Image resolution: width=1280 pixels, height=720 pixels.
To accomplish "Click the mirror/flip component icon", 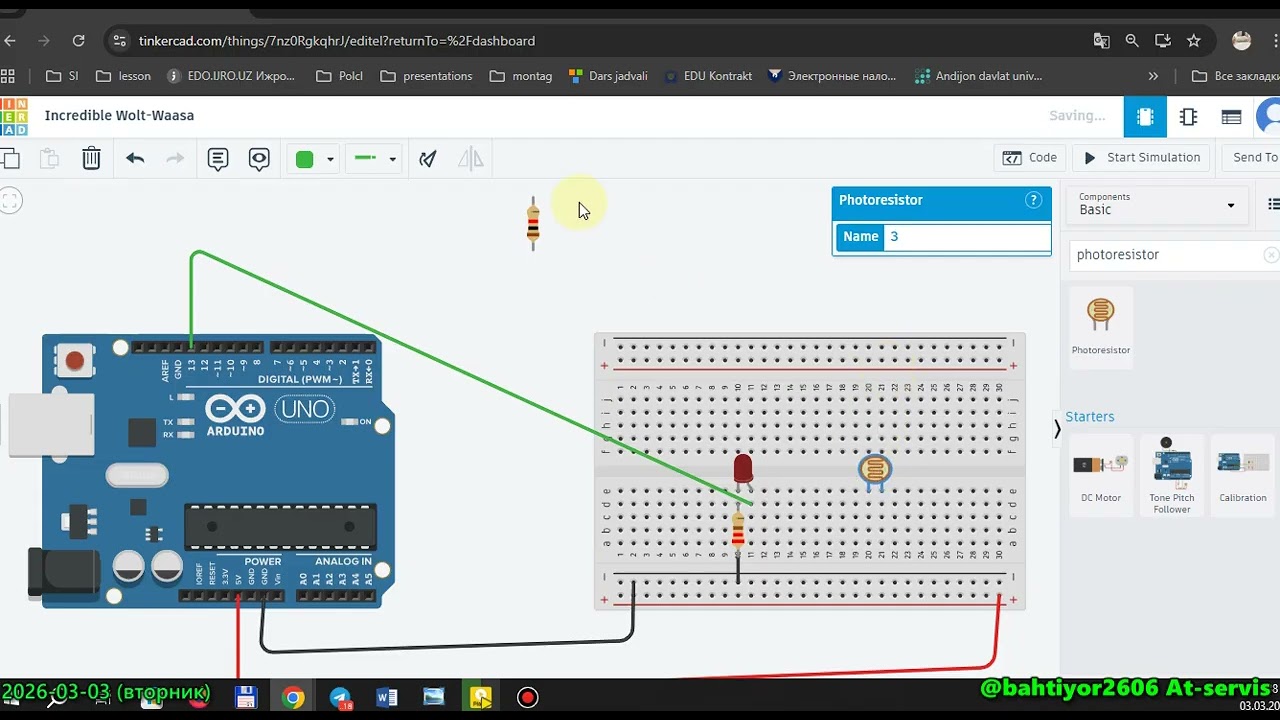I will point(470,159).
